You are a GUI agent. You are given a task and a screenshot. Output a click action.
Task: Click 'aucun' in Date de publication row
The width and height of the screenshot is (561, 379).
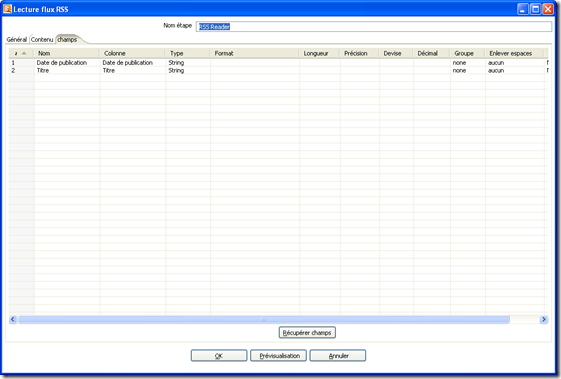496,63
